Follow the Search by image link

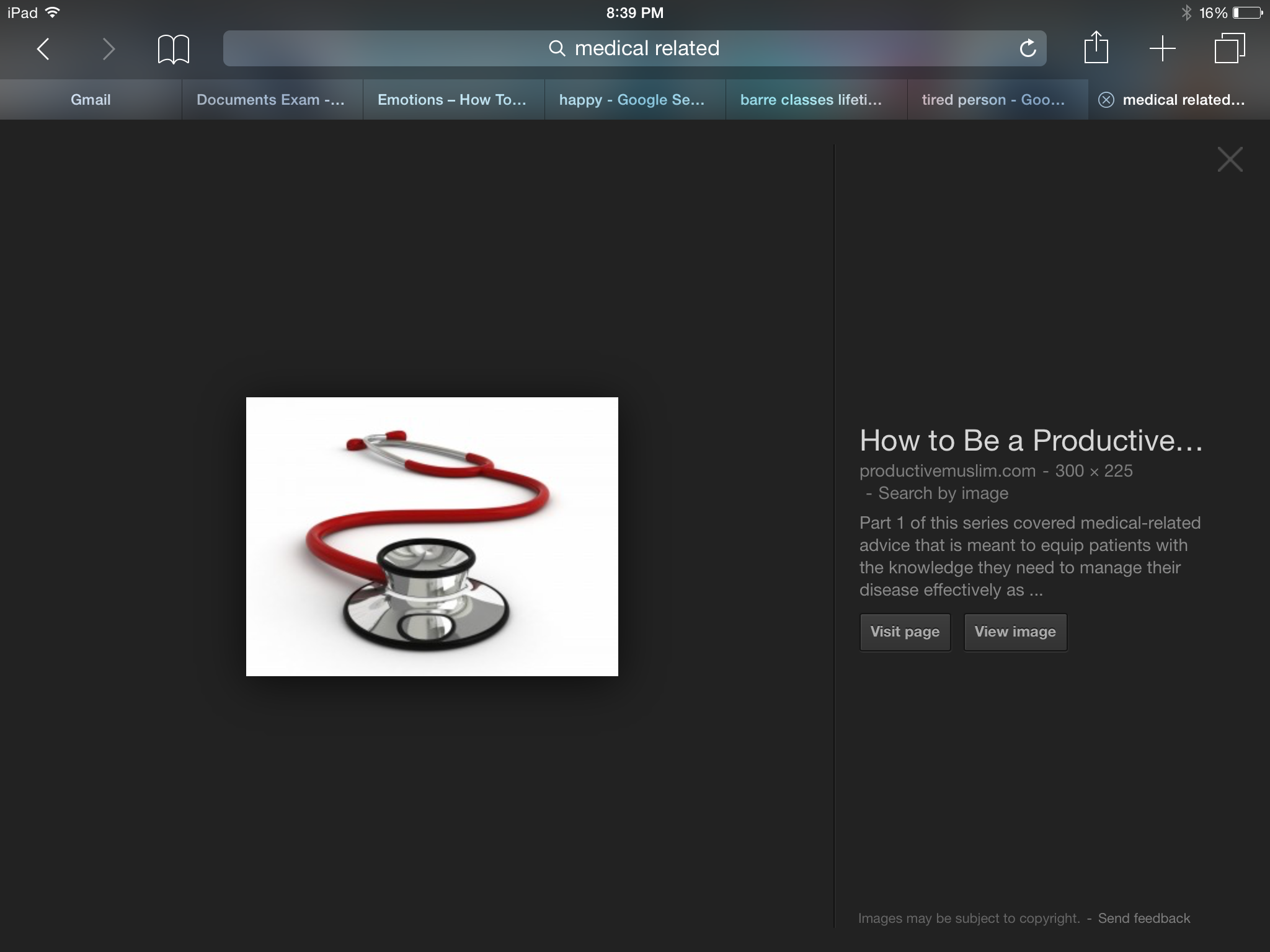pyautogui.click(x=943, y=493)
